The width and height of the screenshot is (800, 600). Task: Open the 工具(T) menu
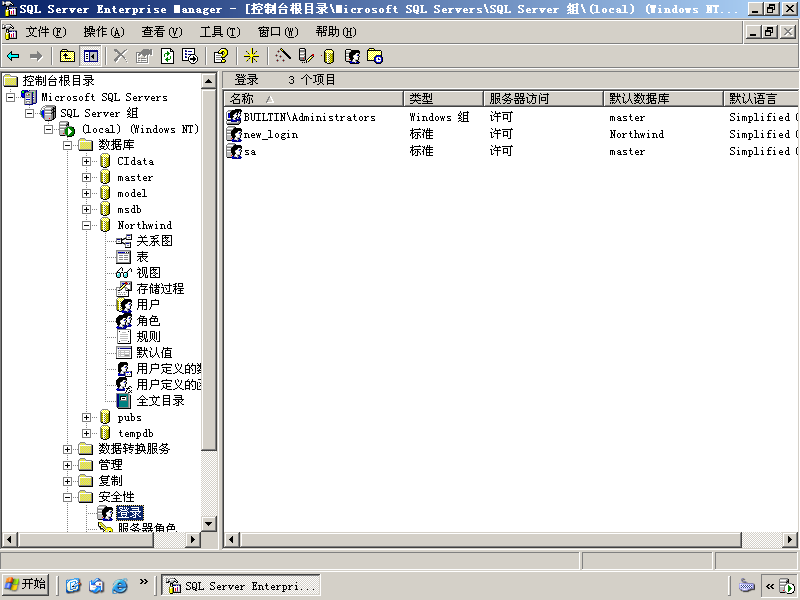point(220,32)
